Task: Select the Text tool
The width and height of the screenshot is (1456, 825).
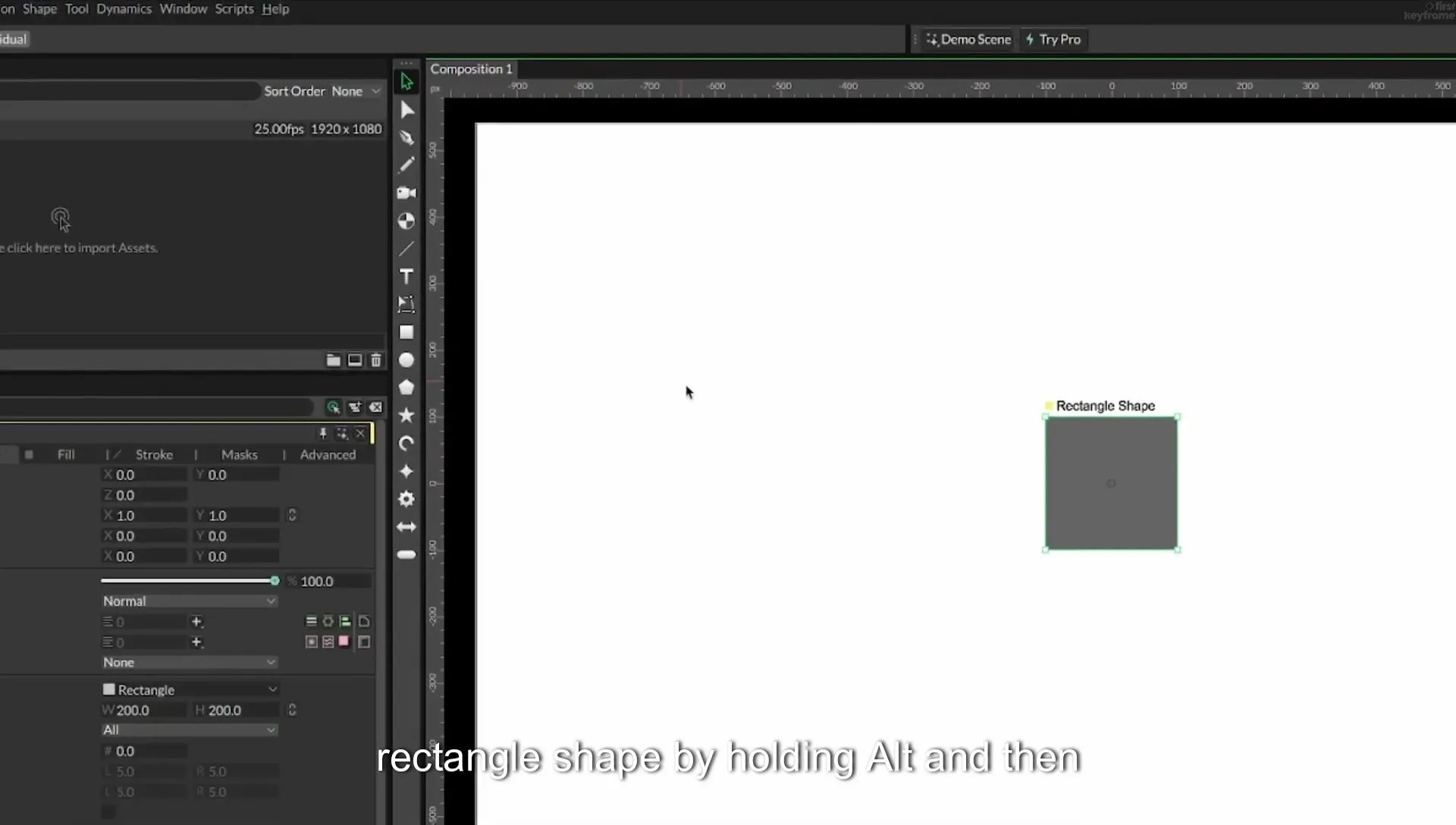Action: [406, 276]
